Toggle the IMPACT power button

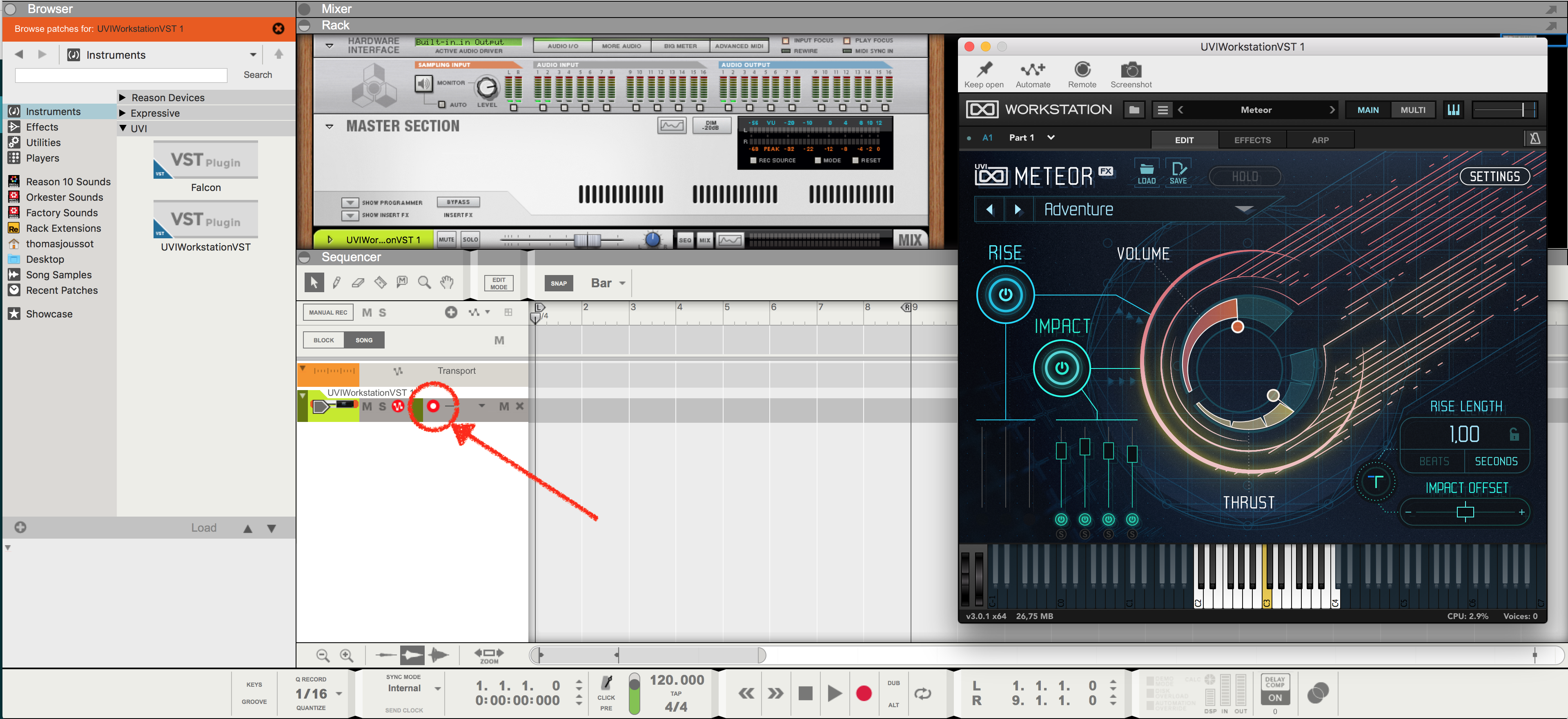point(1062,368)
